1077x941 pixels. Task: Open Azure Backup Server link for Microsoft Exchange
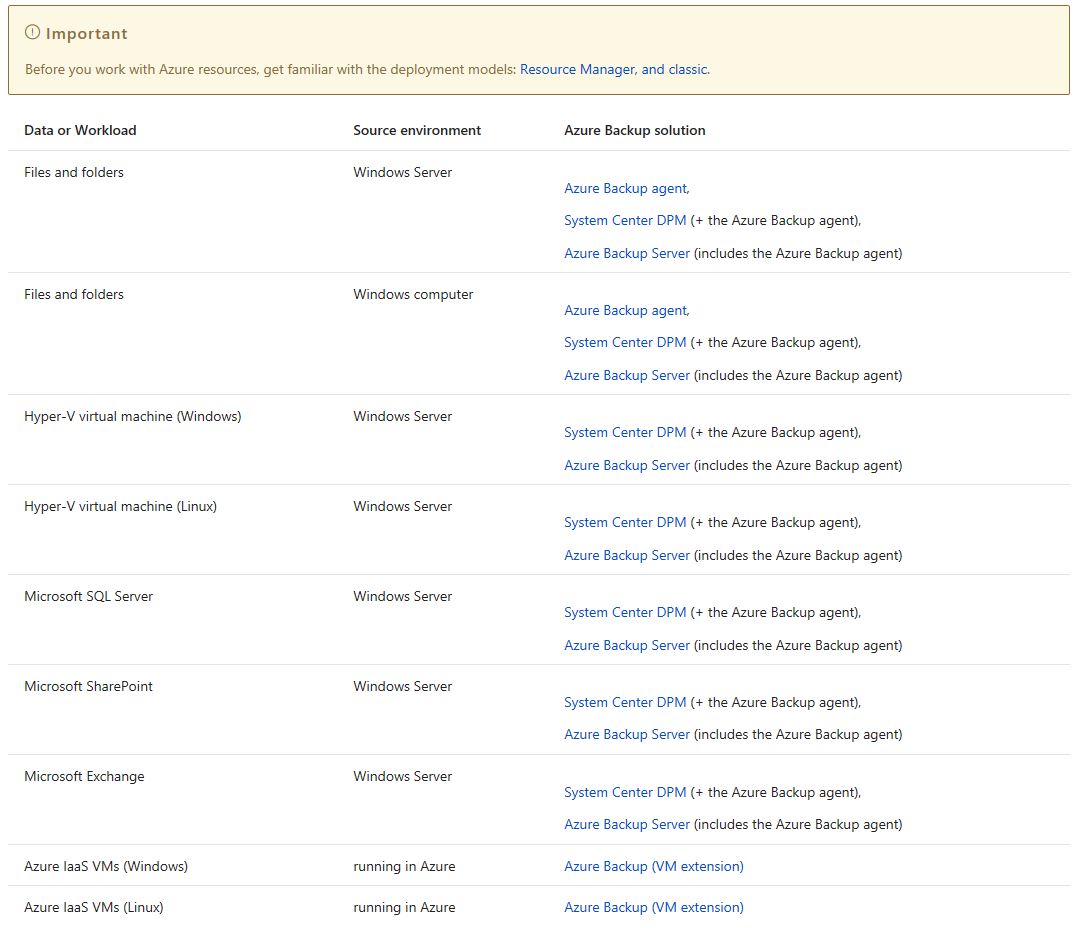tap(626, 824)
